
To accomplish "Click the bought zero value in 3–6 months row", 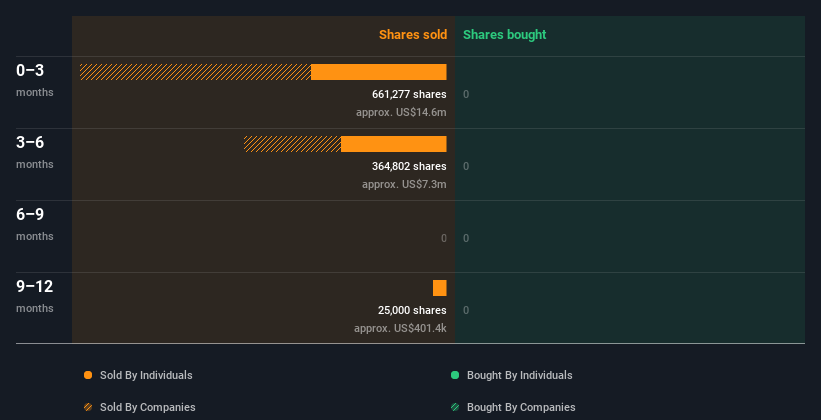I will coord(466,167).
